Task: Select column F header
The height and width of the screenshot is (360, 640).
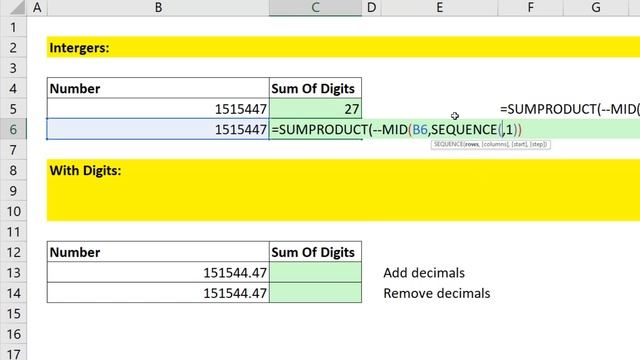Action: [530, 7]
